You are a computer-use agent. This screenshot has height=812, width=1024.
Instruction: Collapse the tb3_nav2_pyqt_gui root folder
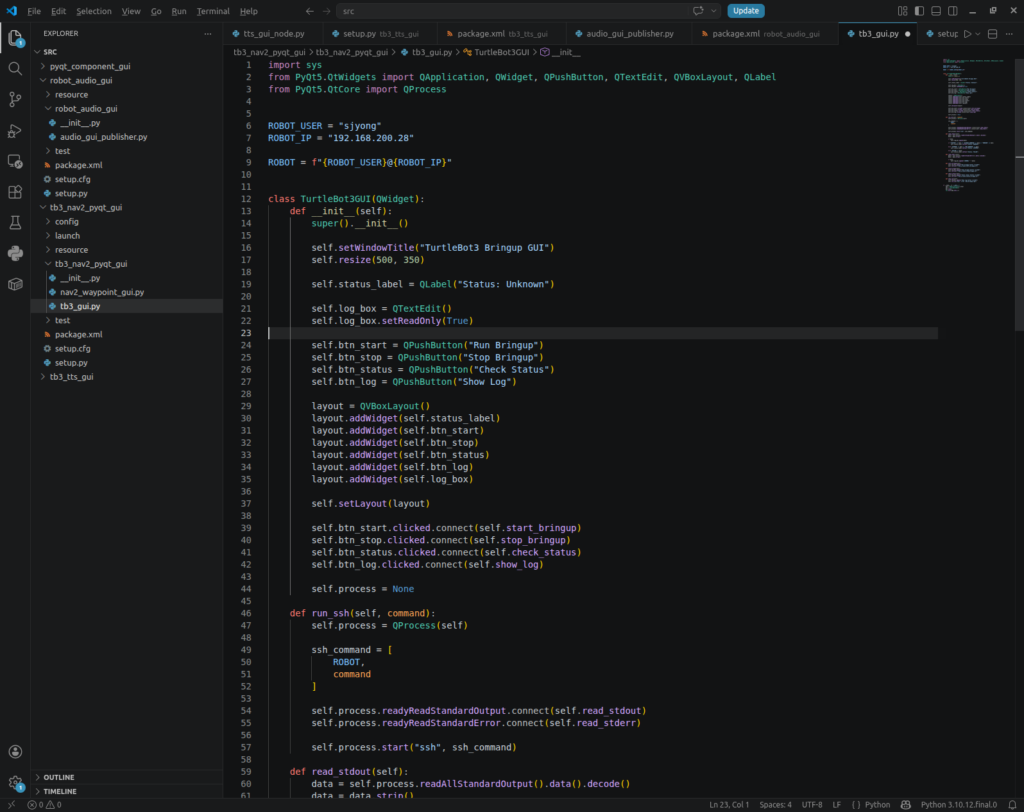[86, 208]
